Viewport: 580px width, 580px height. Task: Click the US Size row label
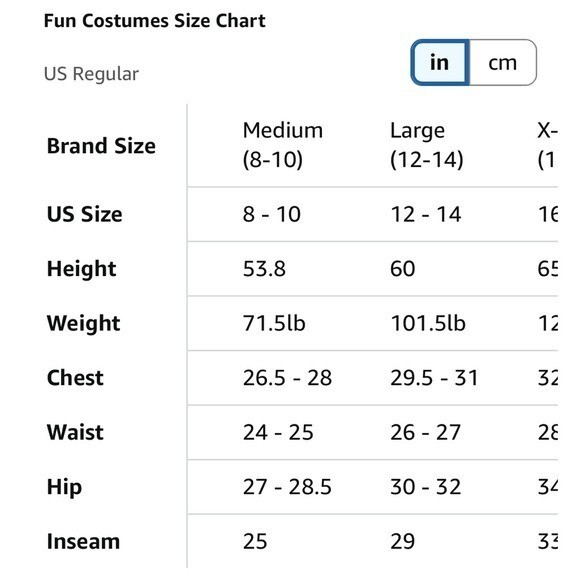(x=84, y=214)
